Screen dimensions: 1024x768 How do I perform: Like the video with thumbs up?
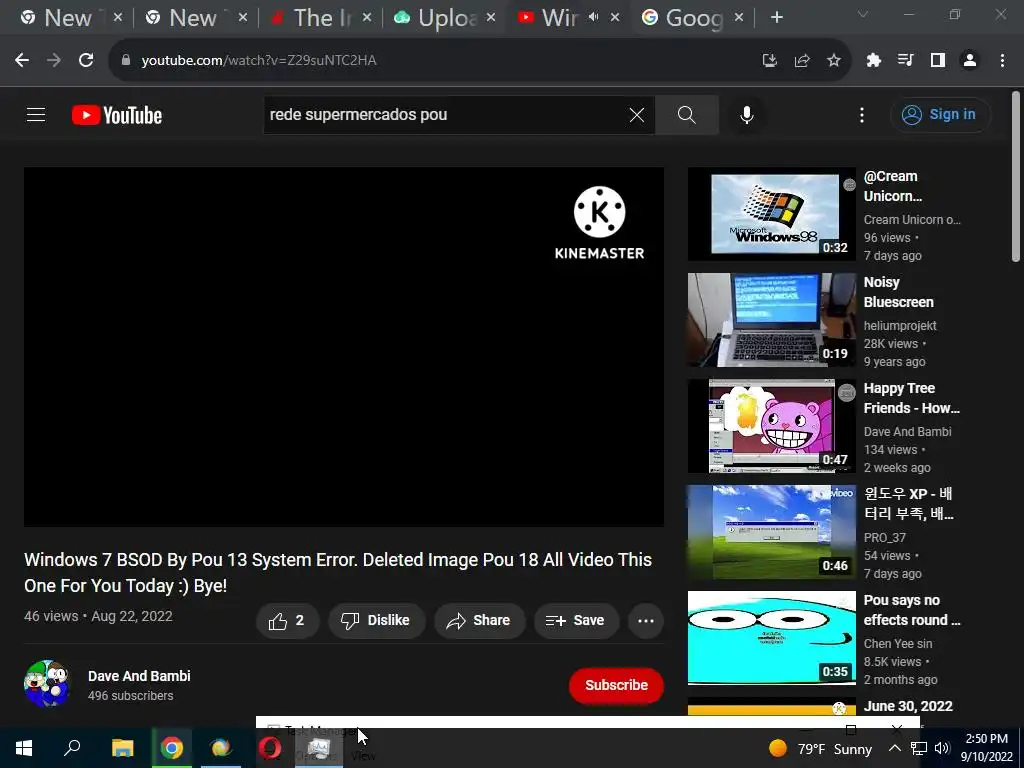287,620
